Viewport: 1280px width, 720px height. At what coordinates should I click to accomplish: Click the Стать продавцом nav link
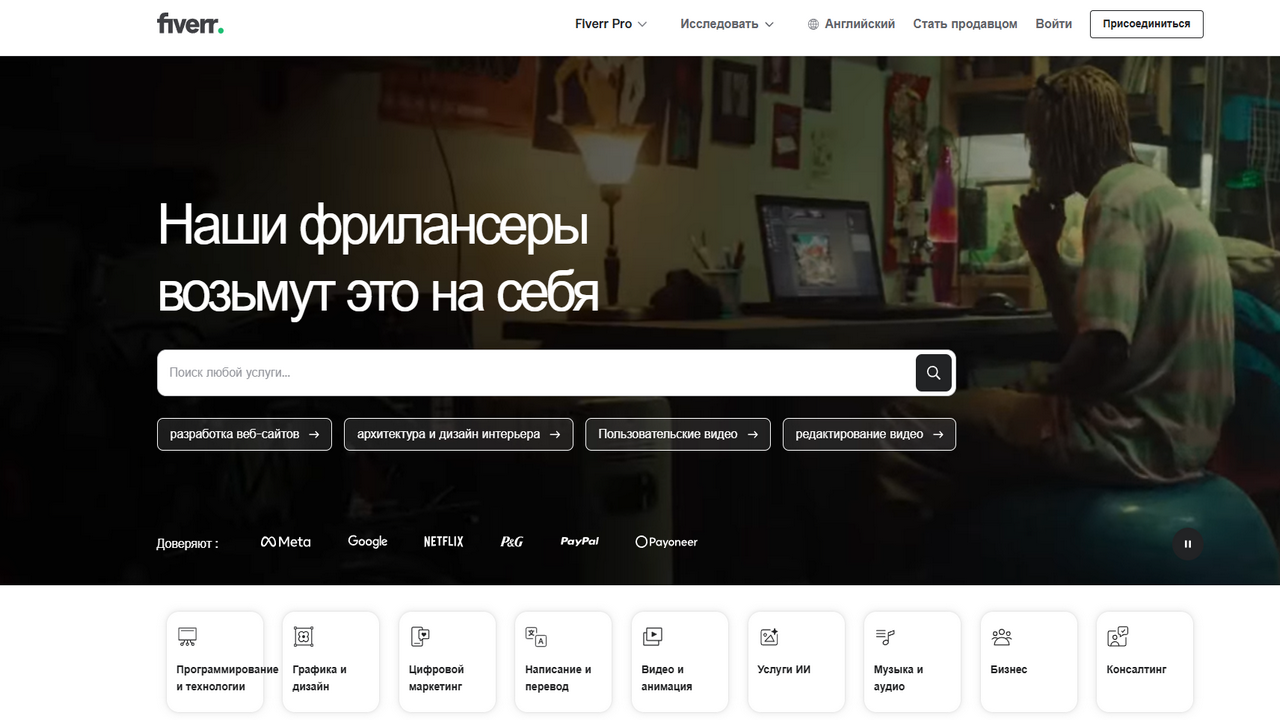965,24
